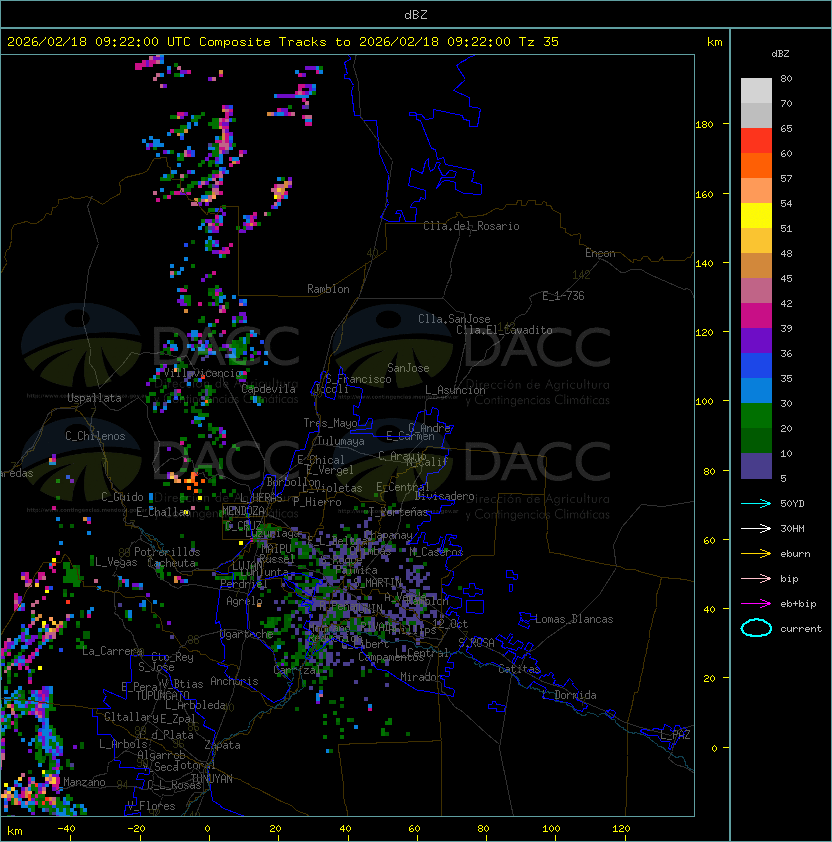Click the 'C_Chilenos' map label
Screen dimensions: 832x842
click(x=95, y=436)
